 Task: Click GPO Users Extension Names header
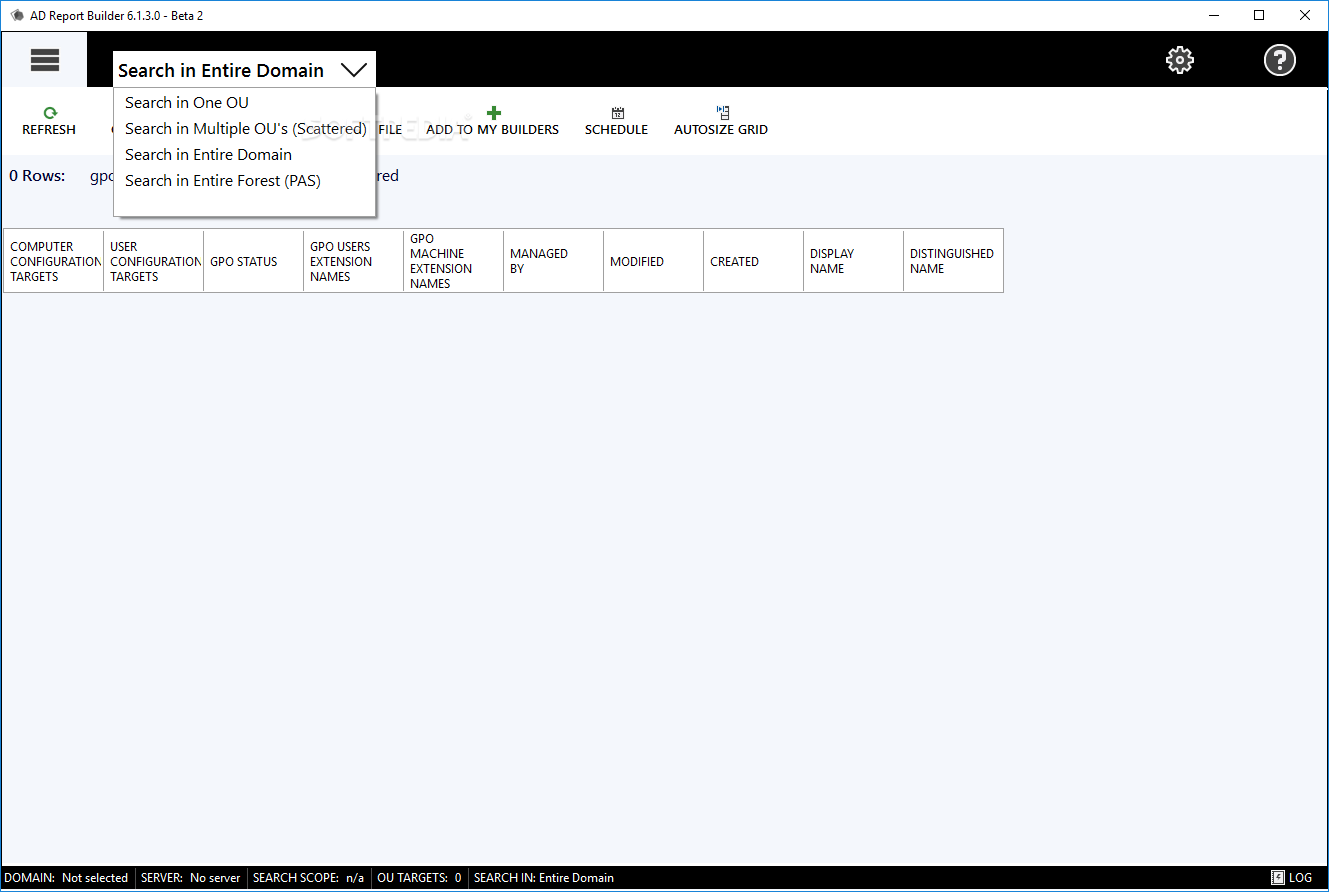[354, 261]
